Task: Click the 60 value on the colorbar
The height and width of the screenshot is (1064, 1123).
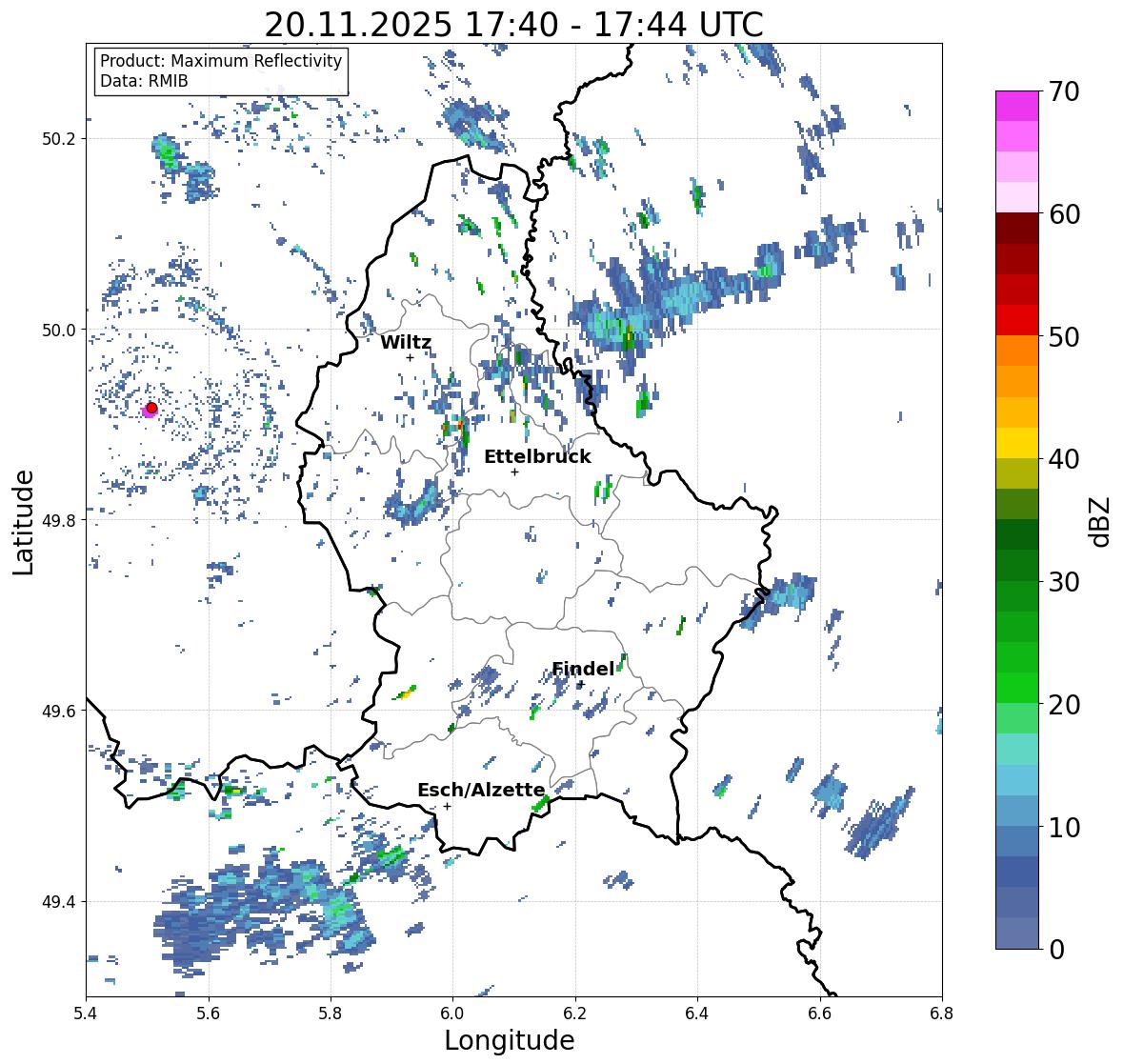Action: pos(1064,214)
